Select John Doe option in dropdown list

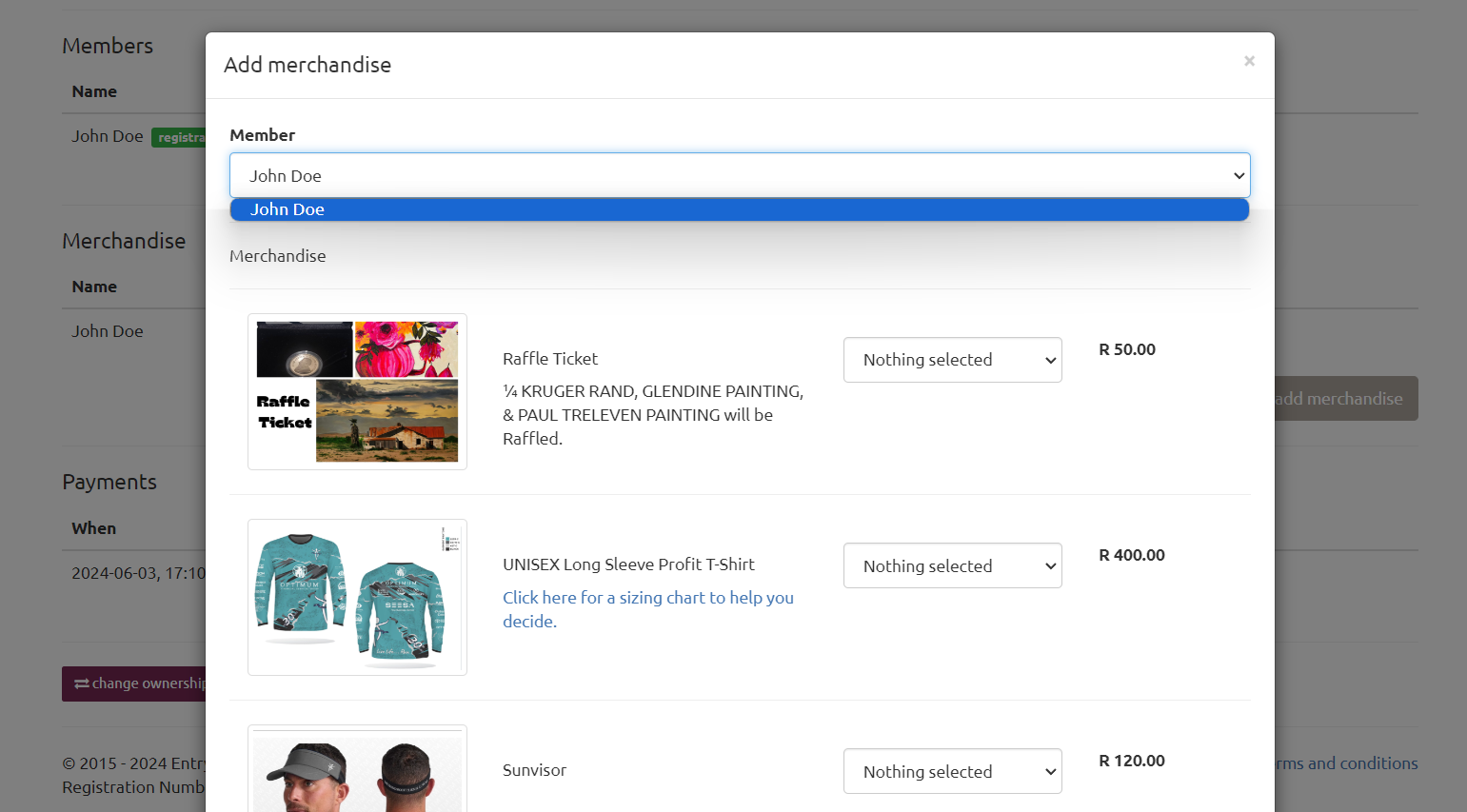point(740,209)
